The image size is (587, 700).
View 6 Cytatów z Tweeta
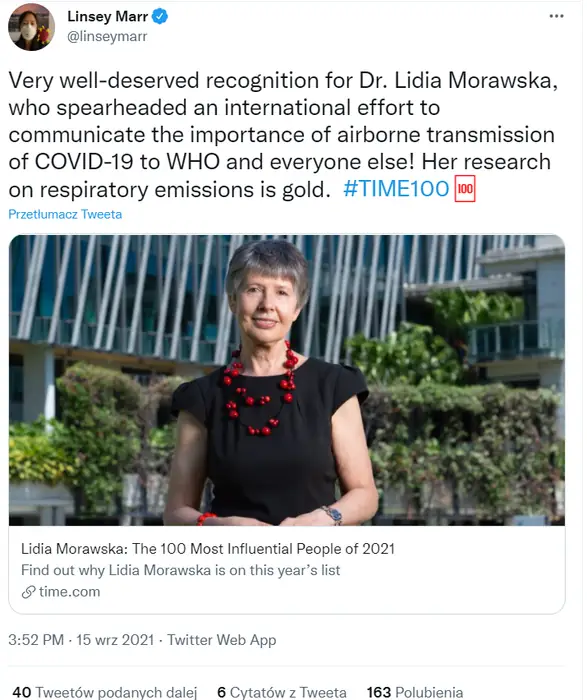282,692
